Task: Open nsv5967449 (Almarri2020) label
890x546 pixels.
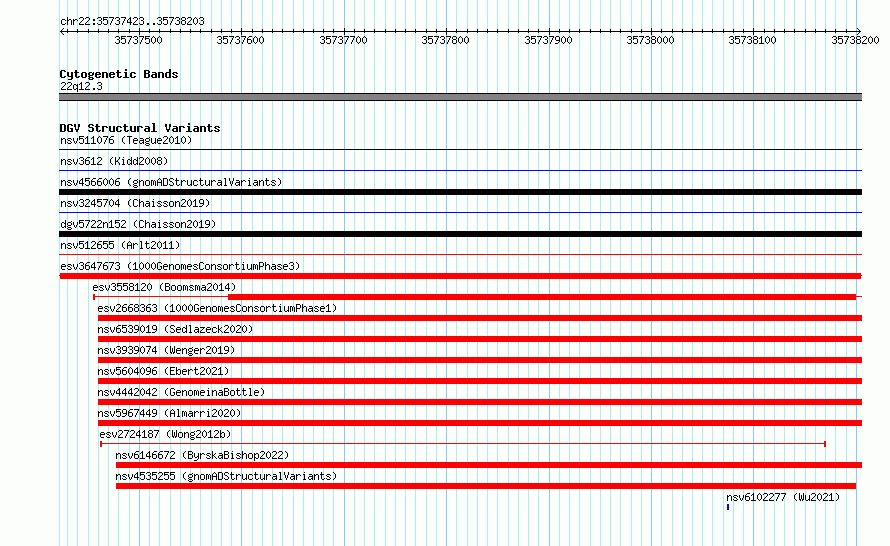Action: click(169, 413)
